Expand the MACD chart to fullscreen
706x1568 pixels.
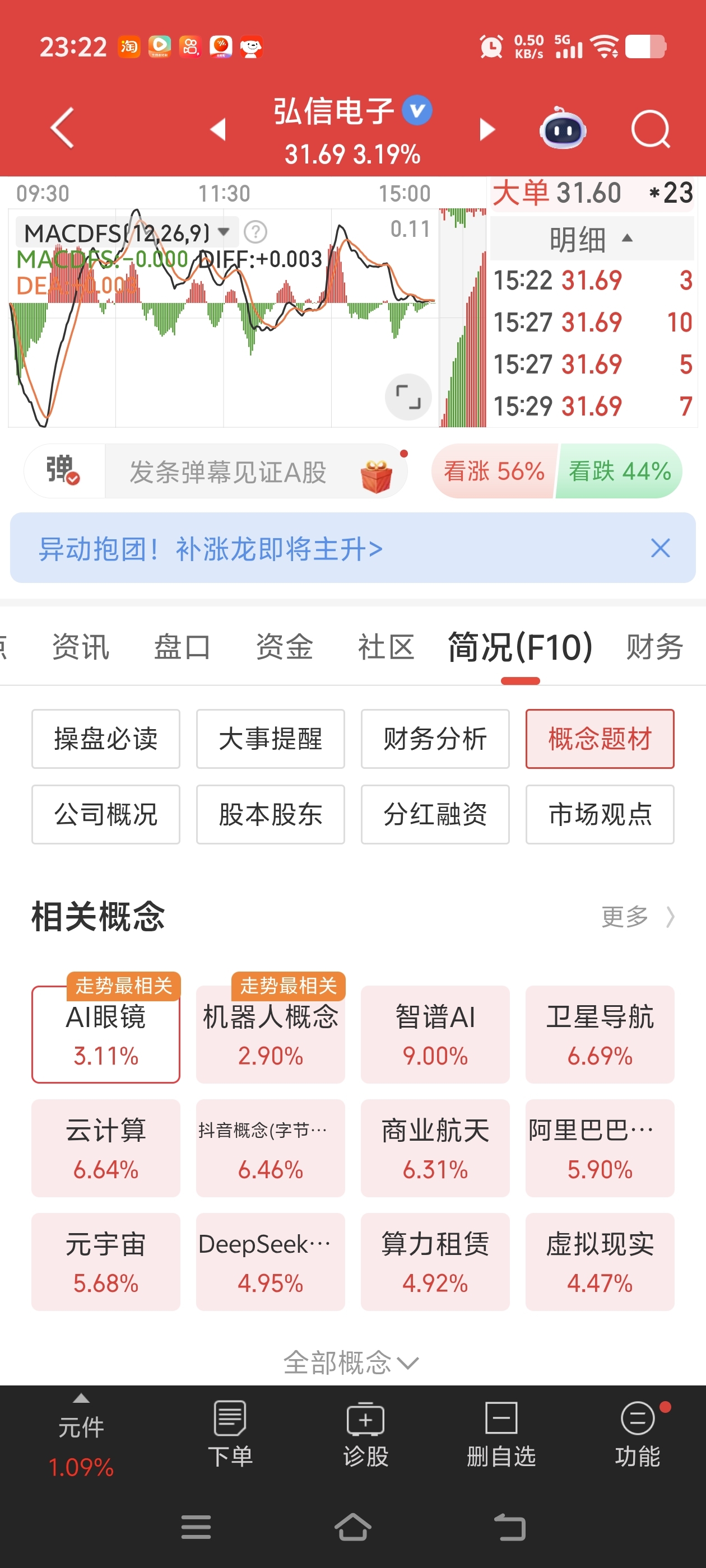[408, 397]
